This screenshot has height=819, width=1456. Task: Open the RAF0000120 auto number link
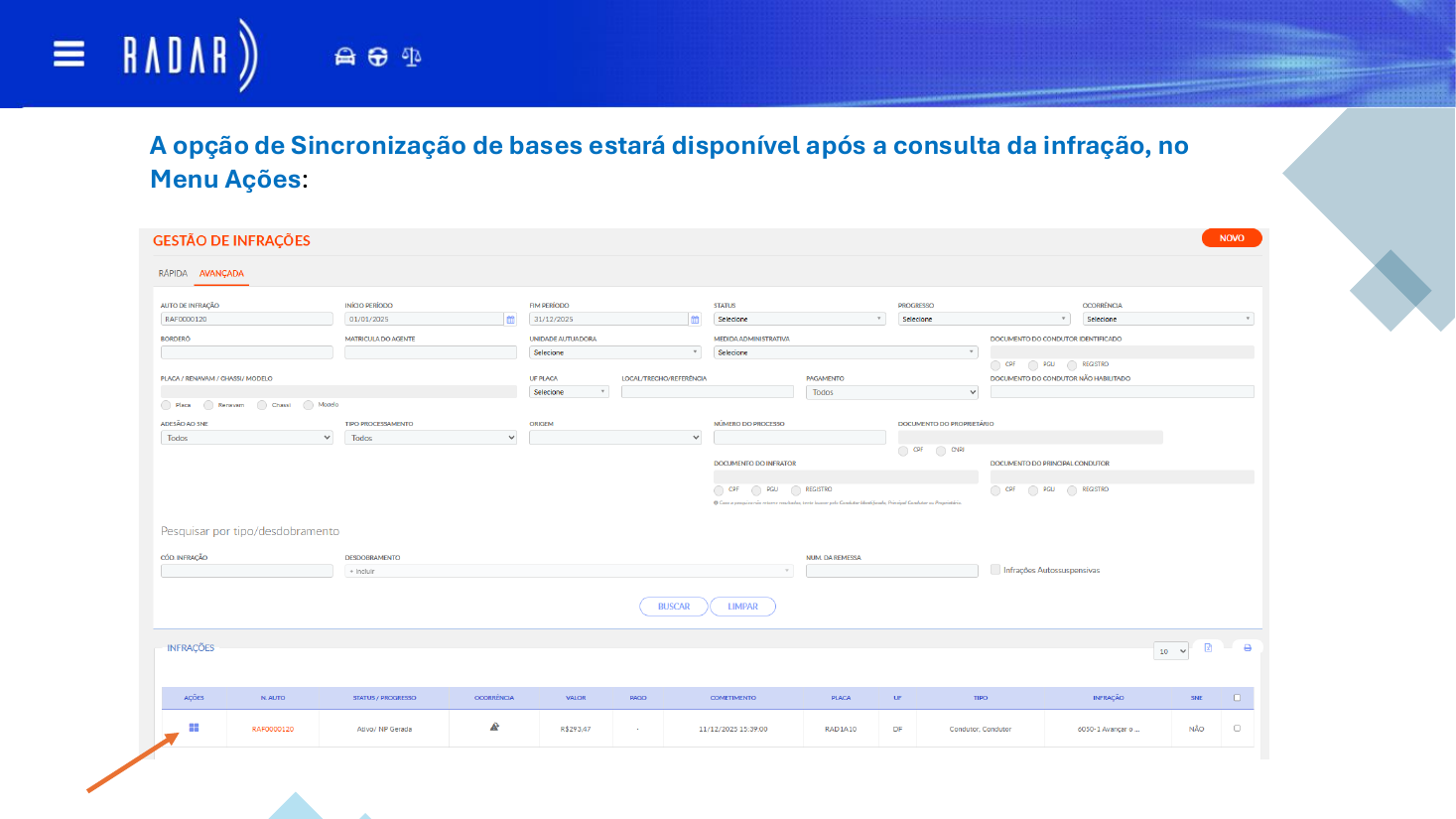273,730
